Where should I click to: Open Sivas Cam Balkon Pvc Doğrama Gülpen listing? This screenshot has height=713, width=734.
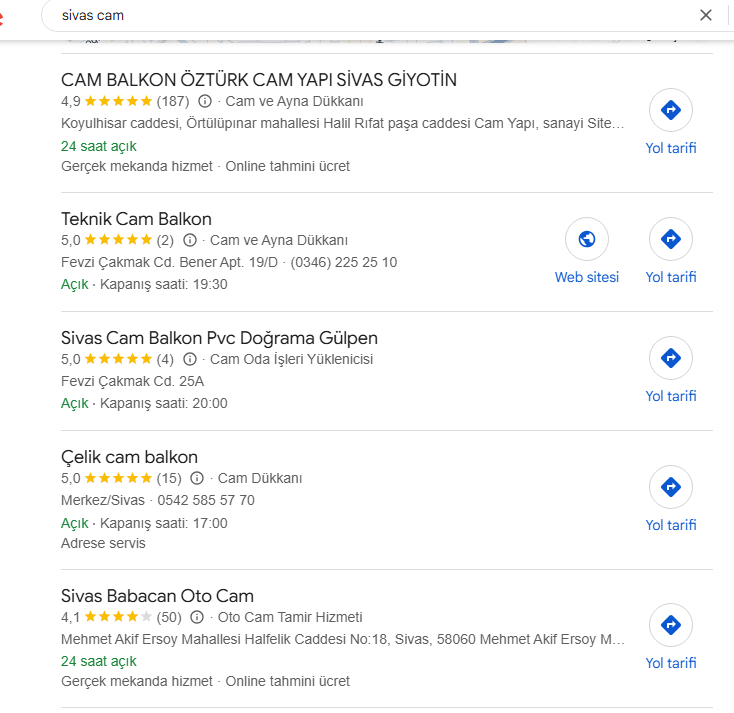click(219, 338)
